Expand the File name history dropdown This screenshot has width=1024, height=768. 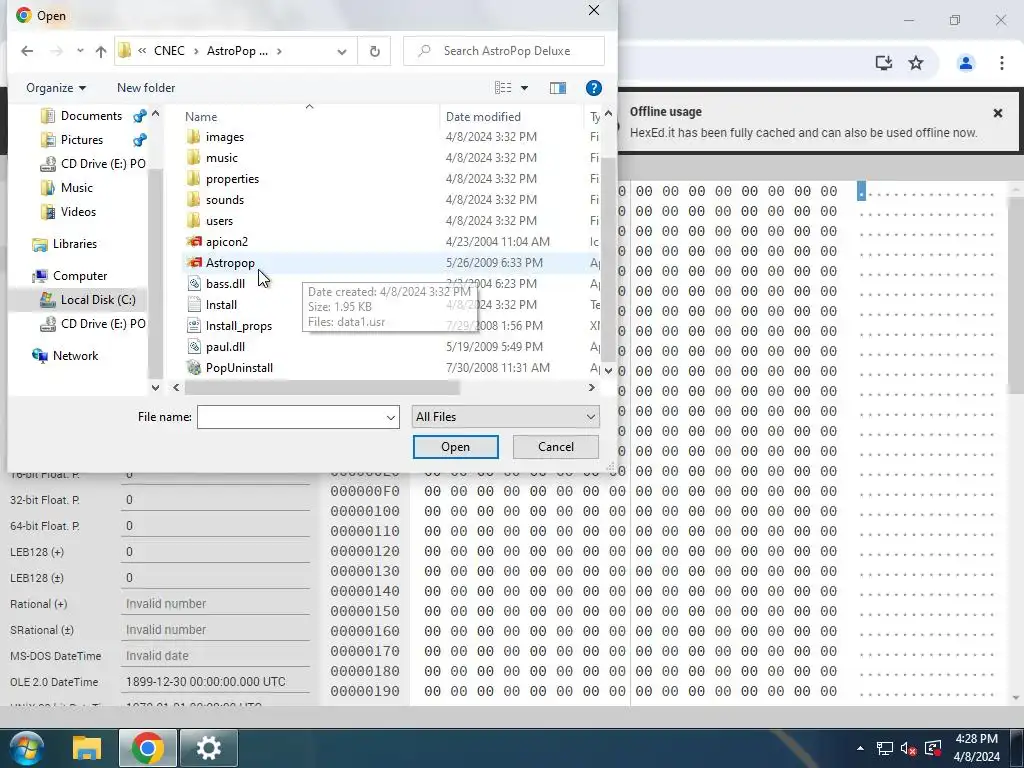[x=391, y=417]
